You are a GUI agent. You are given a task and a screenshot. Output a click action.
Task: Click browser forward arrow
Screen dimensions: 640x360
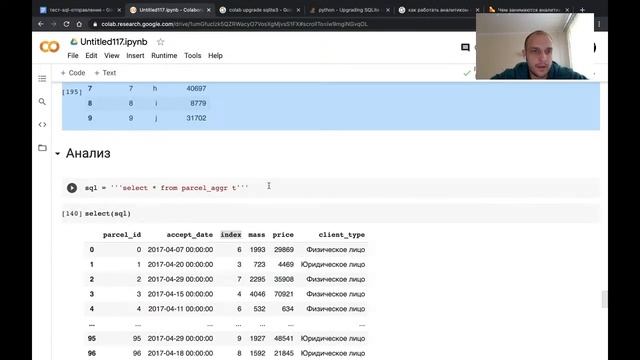(53, 24)
